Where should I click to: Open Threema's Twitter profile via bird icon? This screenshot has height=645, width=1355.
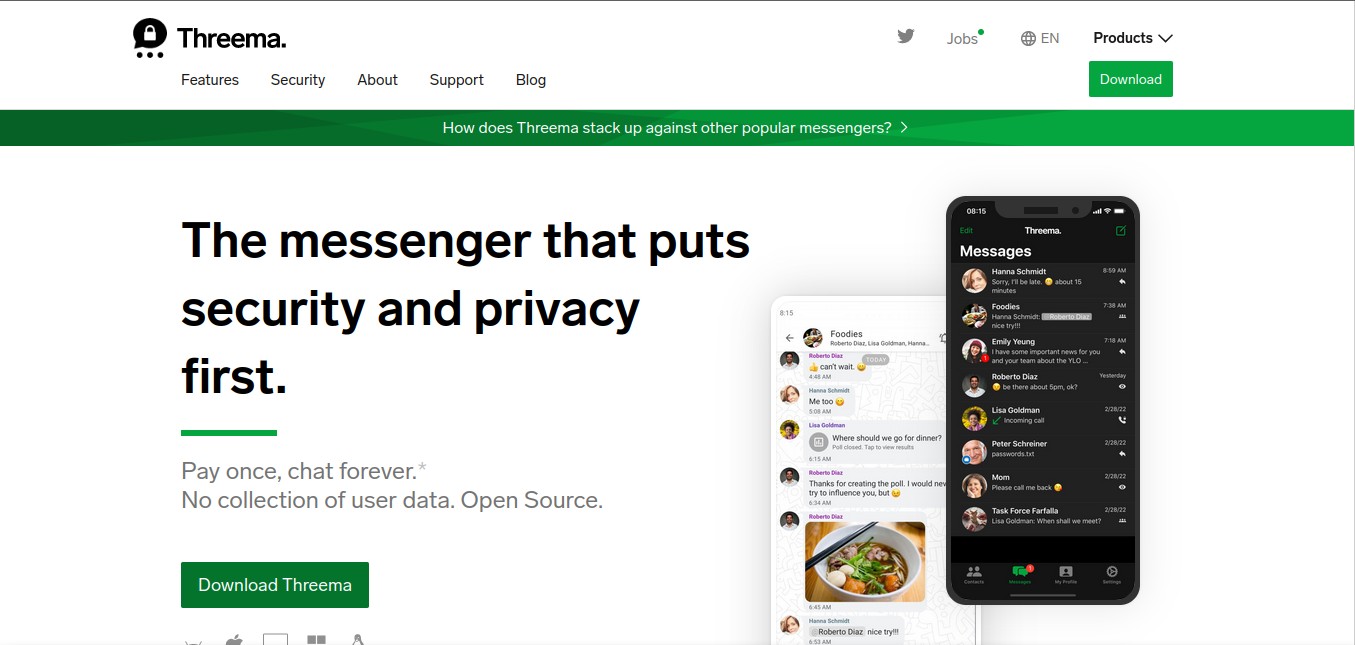(x=906, y=37)
